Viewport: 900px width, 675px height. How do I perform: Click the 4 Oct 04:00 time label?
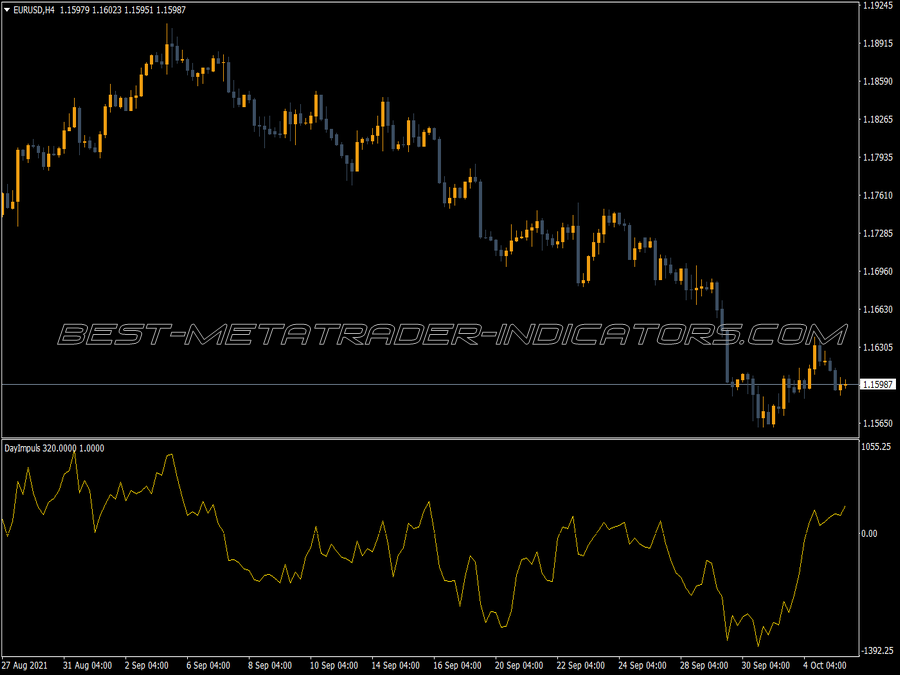pos(825,666)
